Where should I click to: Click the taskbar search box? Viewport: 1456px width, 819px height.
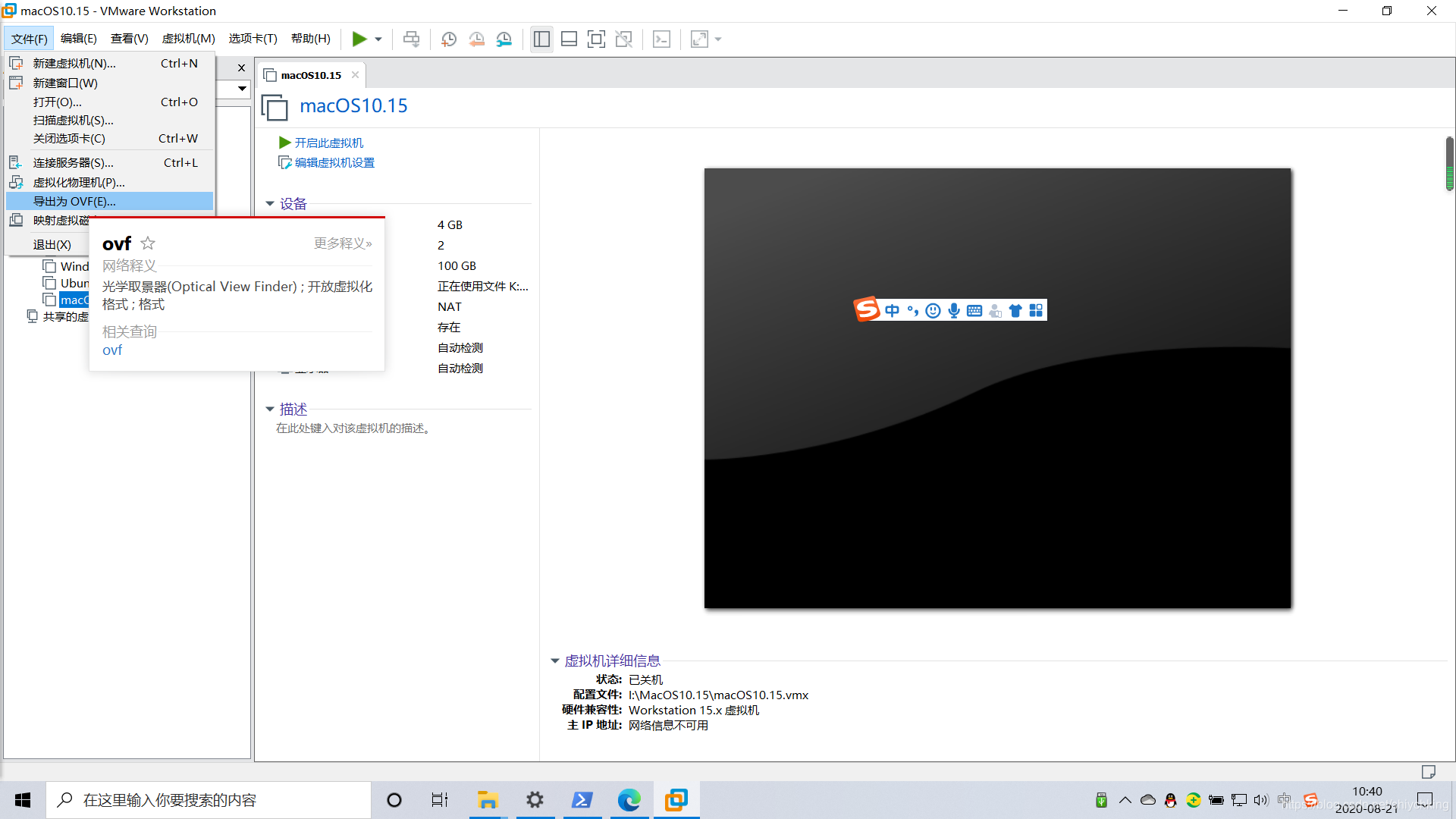point(209,800)
